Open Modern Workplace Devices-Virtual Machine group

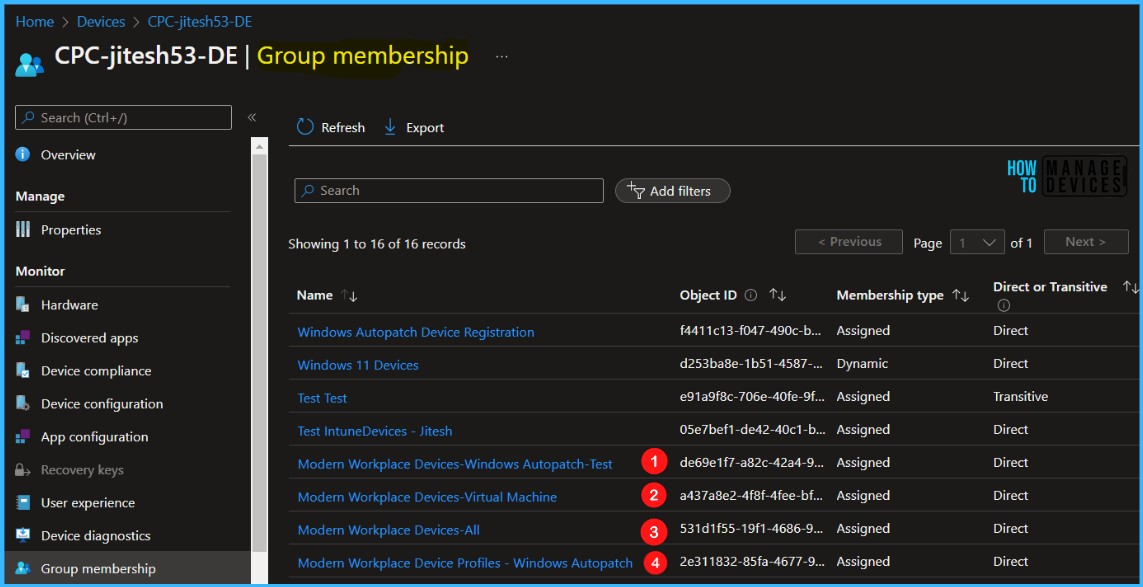pos(427,497)
